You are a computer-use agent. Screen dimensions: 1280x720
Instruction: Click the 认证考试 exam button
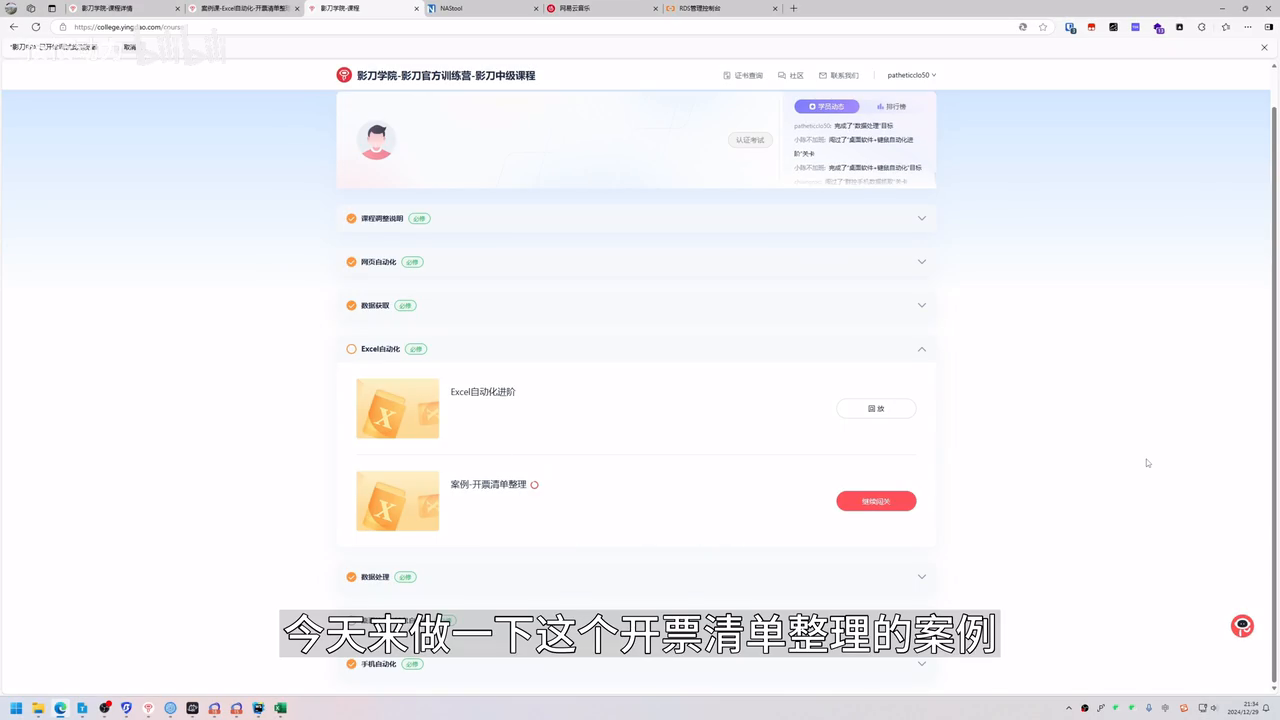[750, 140]
